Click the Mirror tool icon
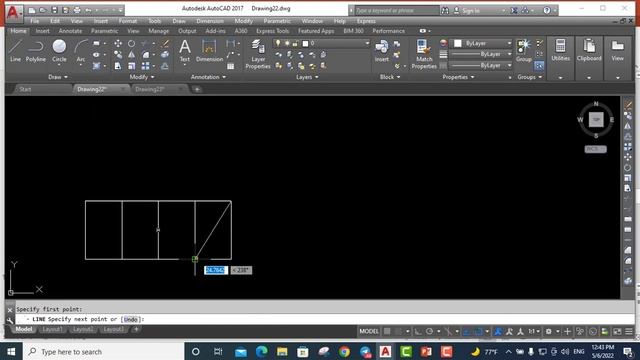This screenshot has height=360, width=640. point(131,54)
